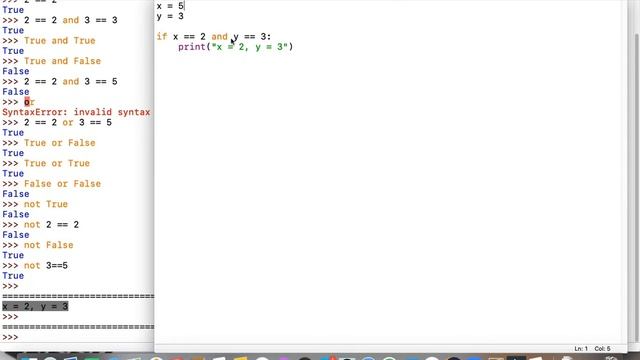
Task: Click the 'Ln: 1' status bar indicator
Action: pos(581,349)
